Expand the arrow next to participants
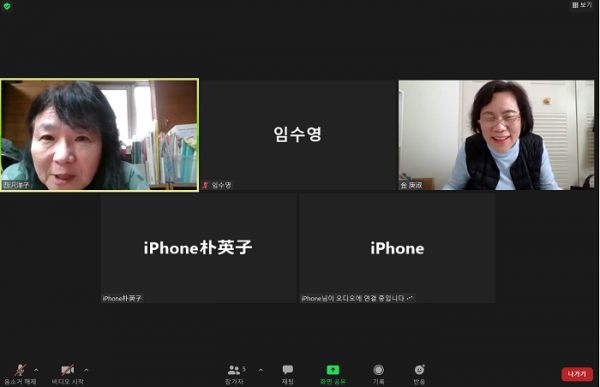The height and width of the screenshot is (387, 600). tap(261, 370)
